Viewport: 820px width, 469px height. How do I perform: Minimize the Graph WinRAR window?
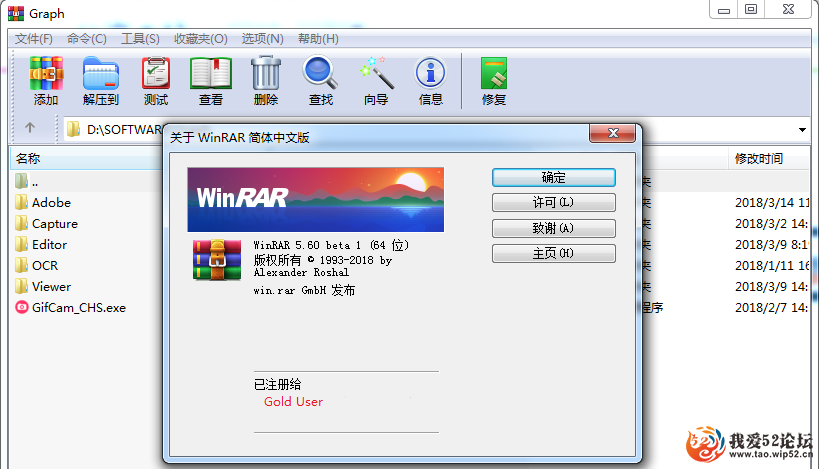pos(724,9)
